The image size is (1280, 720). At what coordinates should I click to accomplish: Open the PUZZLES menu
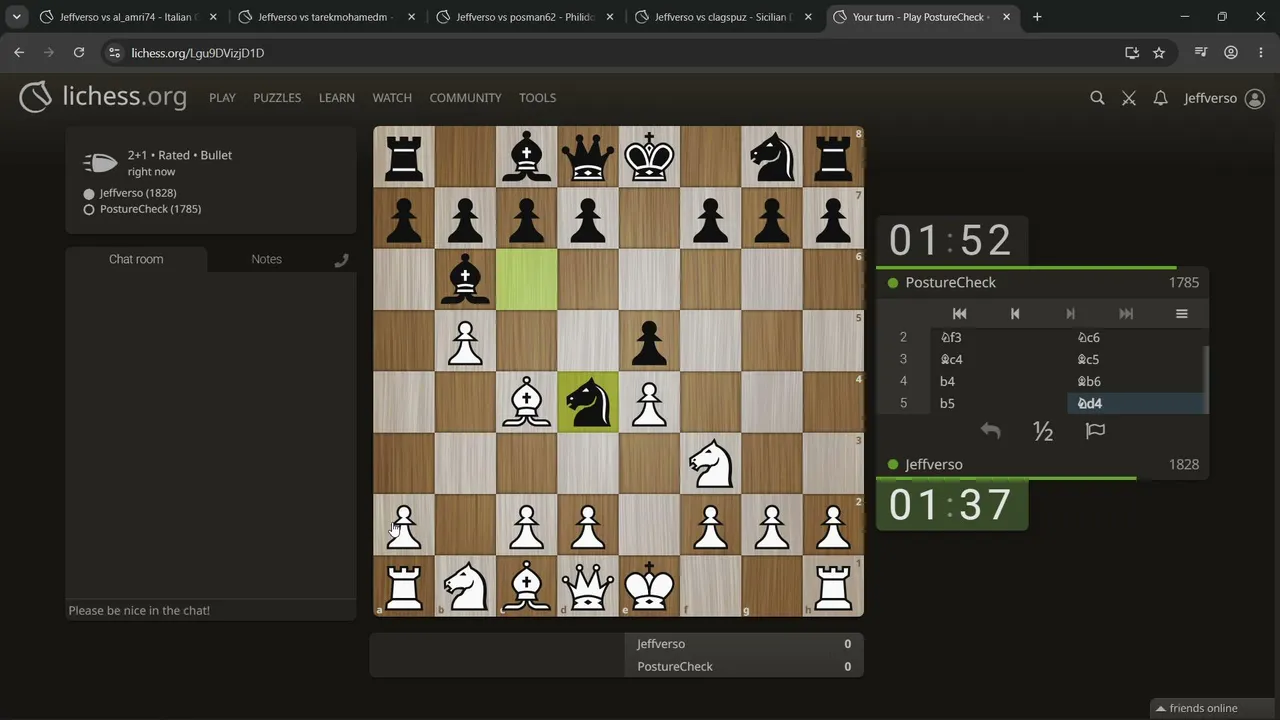pyautogui.click(x=277, y=98)
